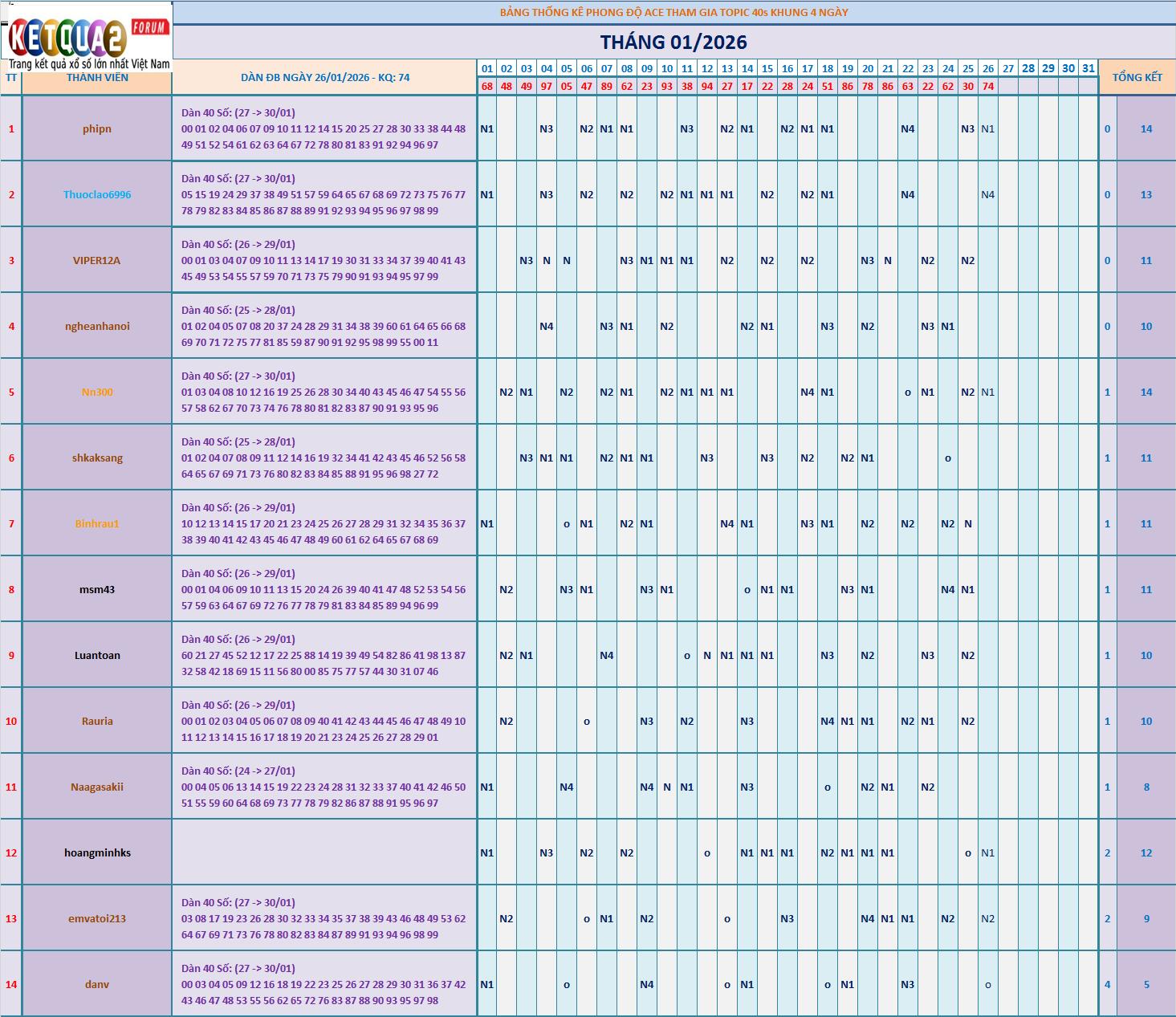This screenshot has height=1017, width=1176.
Task: Click the THÀNH VIÊN column header
Action: tap(97, 78)
